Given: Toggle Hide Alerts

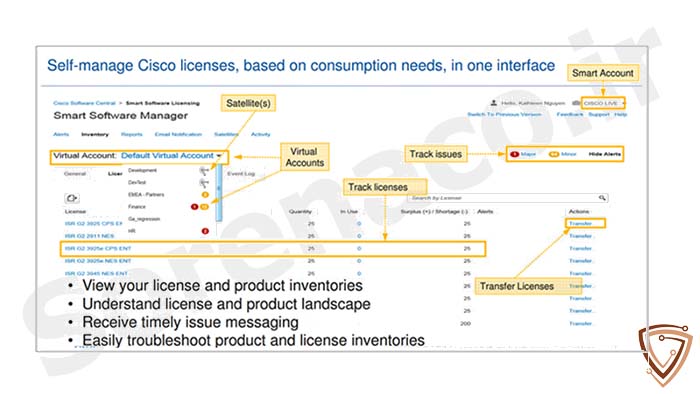Looking at the screenshot, I should point(604,154).
